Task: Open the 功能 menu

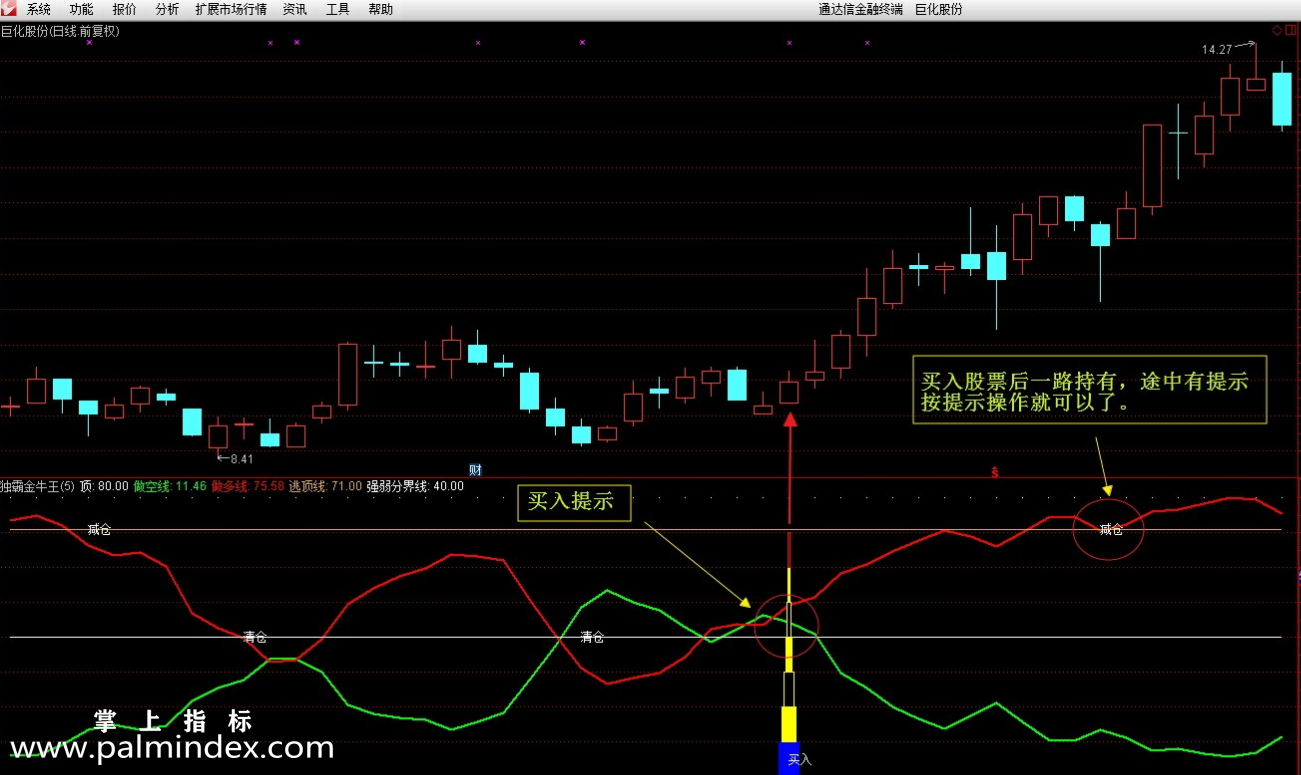Action: click(x=82, y=10)
